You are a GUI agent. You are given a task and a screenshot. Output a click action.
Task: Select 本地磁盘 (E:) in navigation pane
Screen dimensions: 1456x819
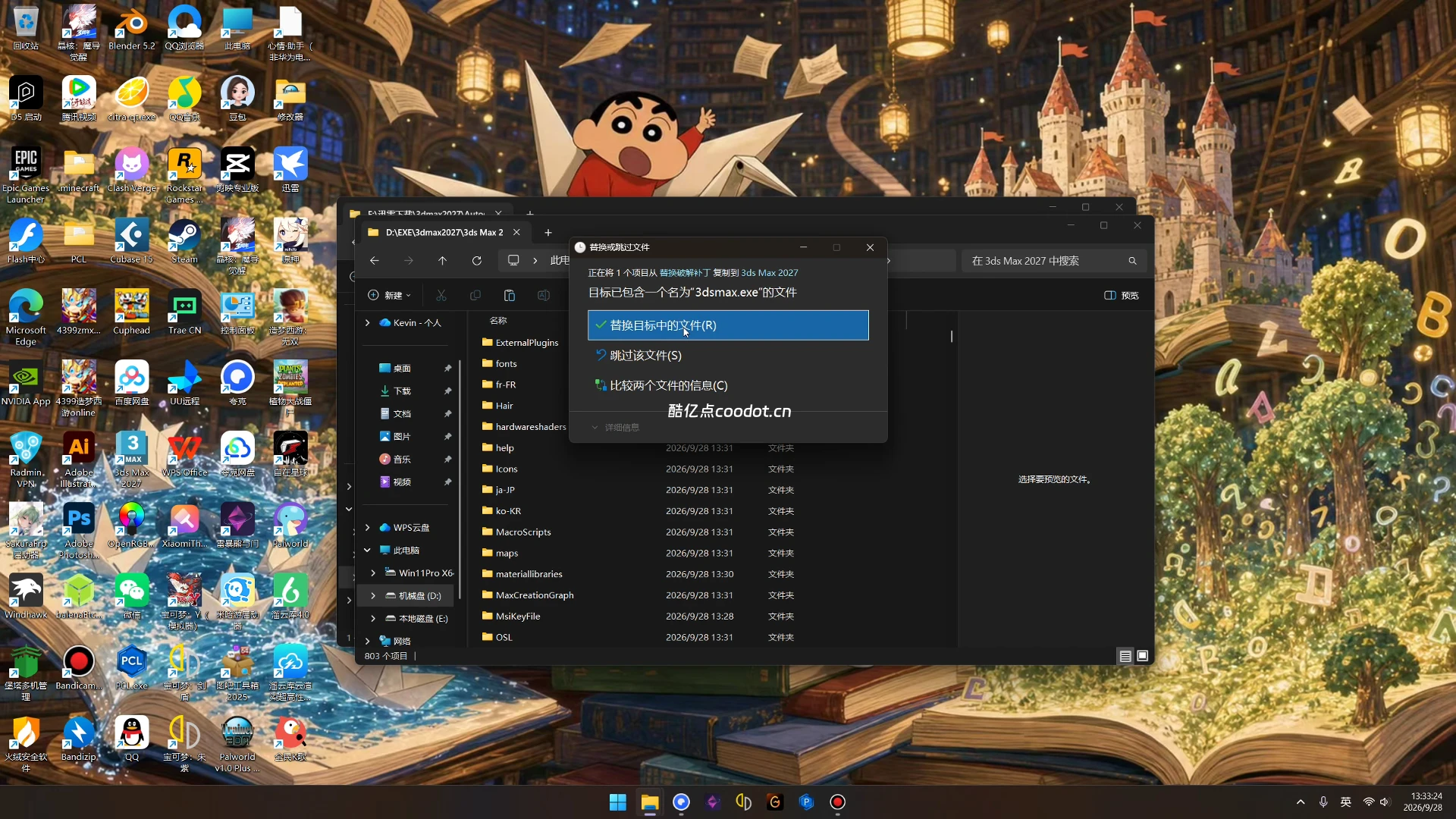(416, 619)
